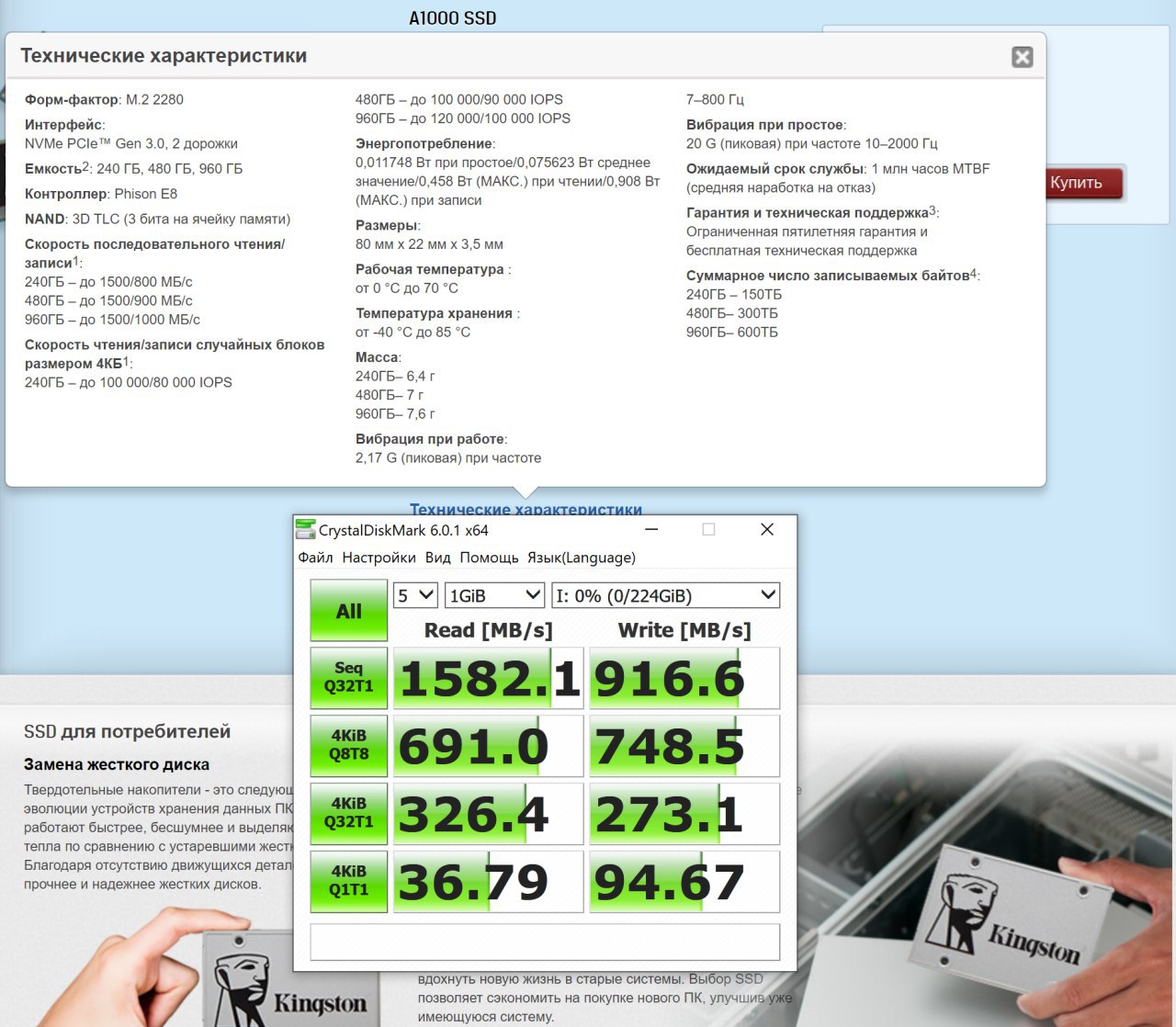Click the Технические характеристики link under popup
This screenshot has height=1027, width=1176.
coord(526,508)
